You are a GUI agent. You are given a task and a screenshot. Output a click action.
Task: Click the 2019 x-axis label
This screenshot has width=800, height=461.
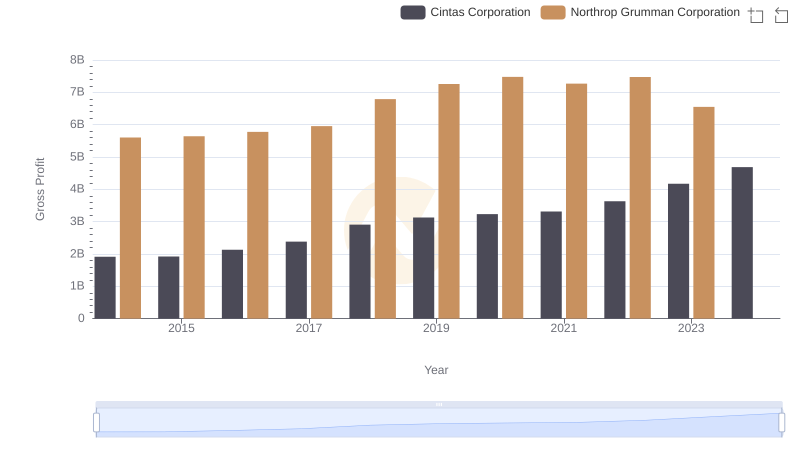point(436,328)
